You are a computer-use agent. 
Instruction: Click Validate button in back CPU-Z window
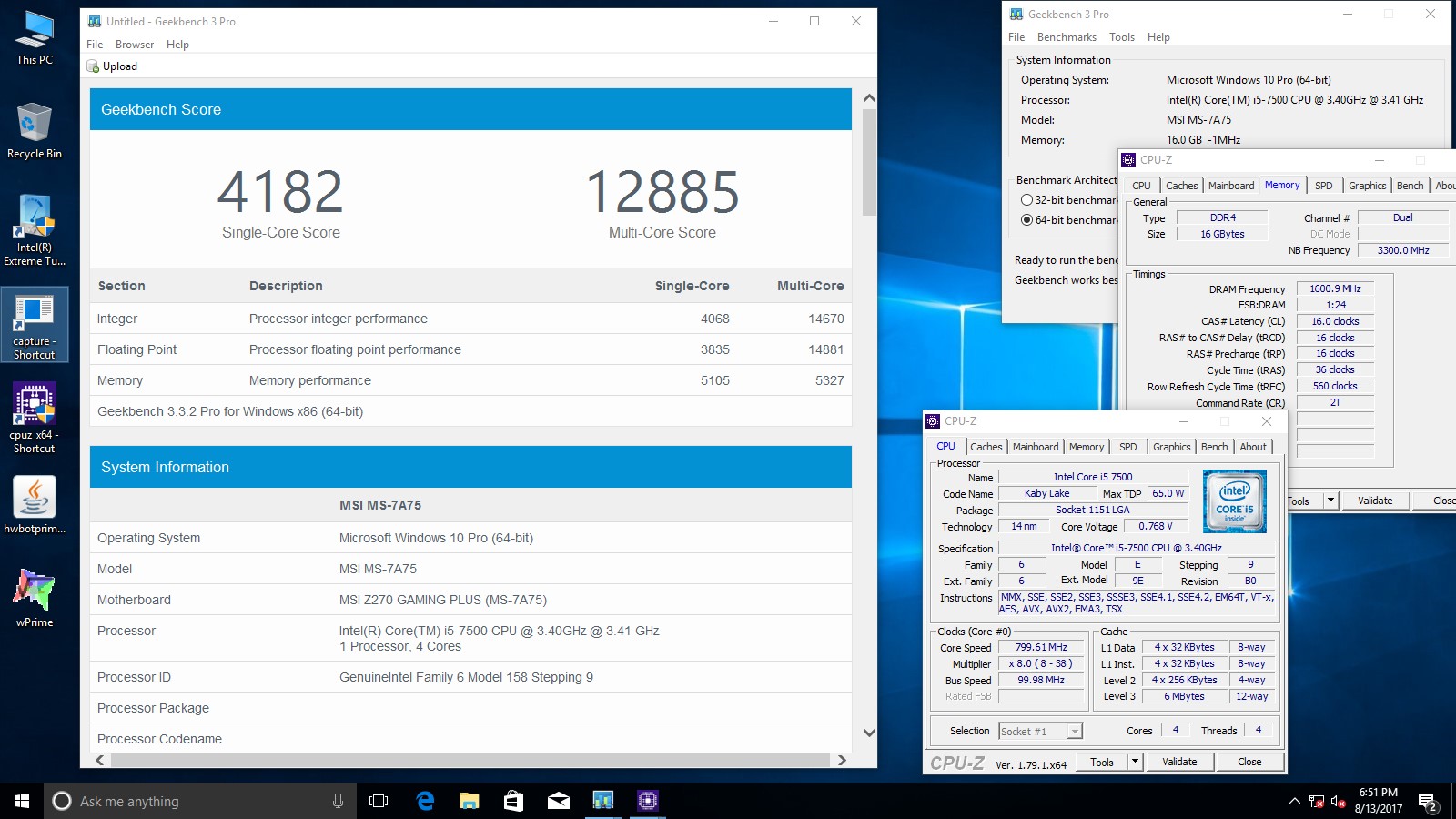(x=1375, y=500)
